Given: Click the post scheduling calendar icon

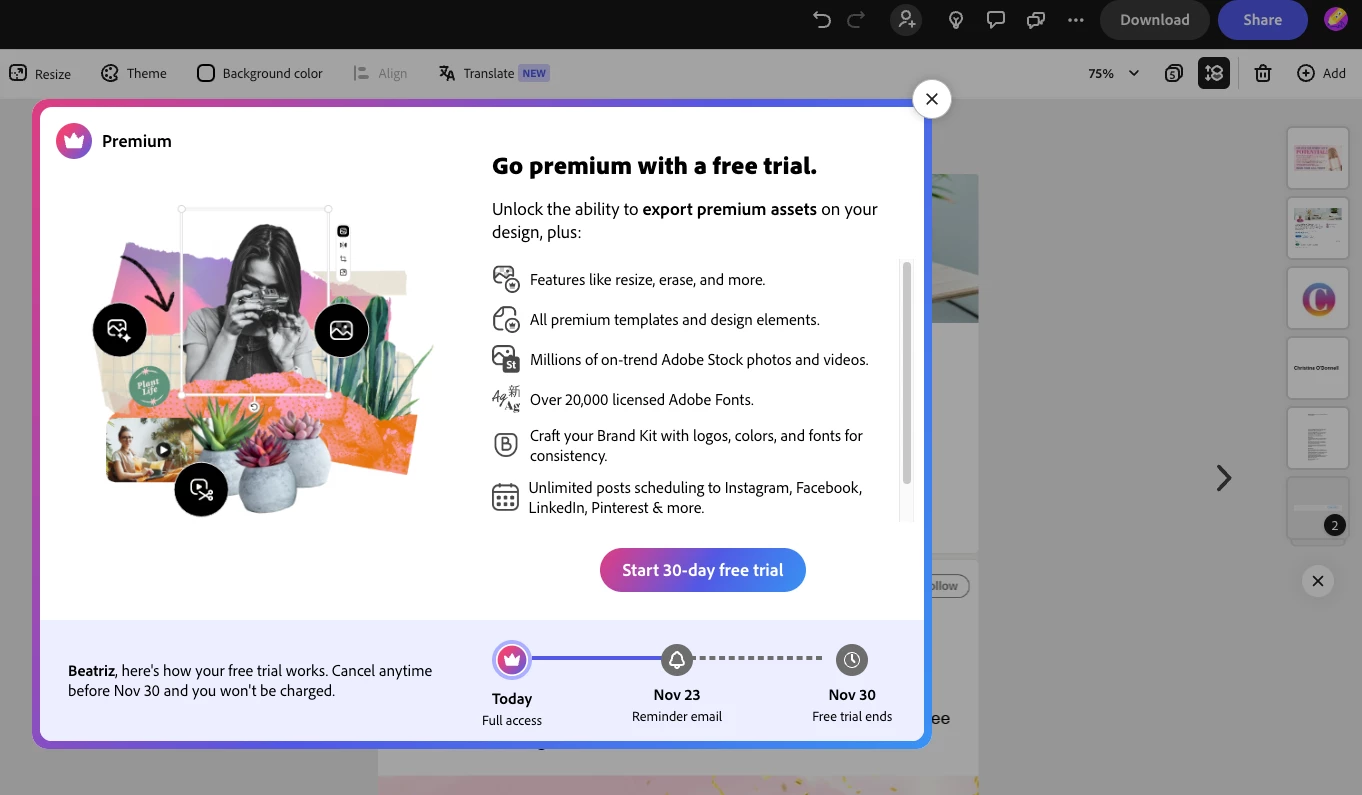Looking at the screenshot, I should click(506, 497).
